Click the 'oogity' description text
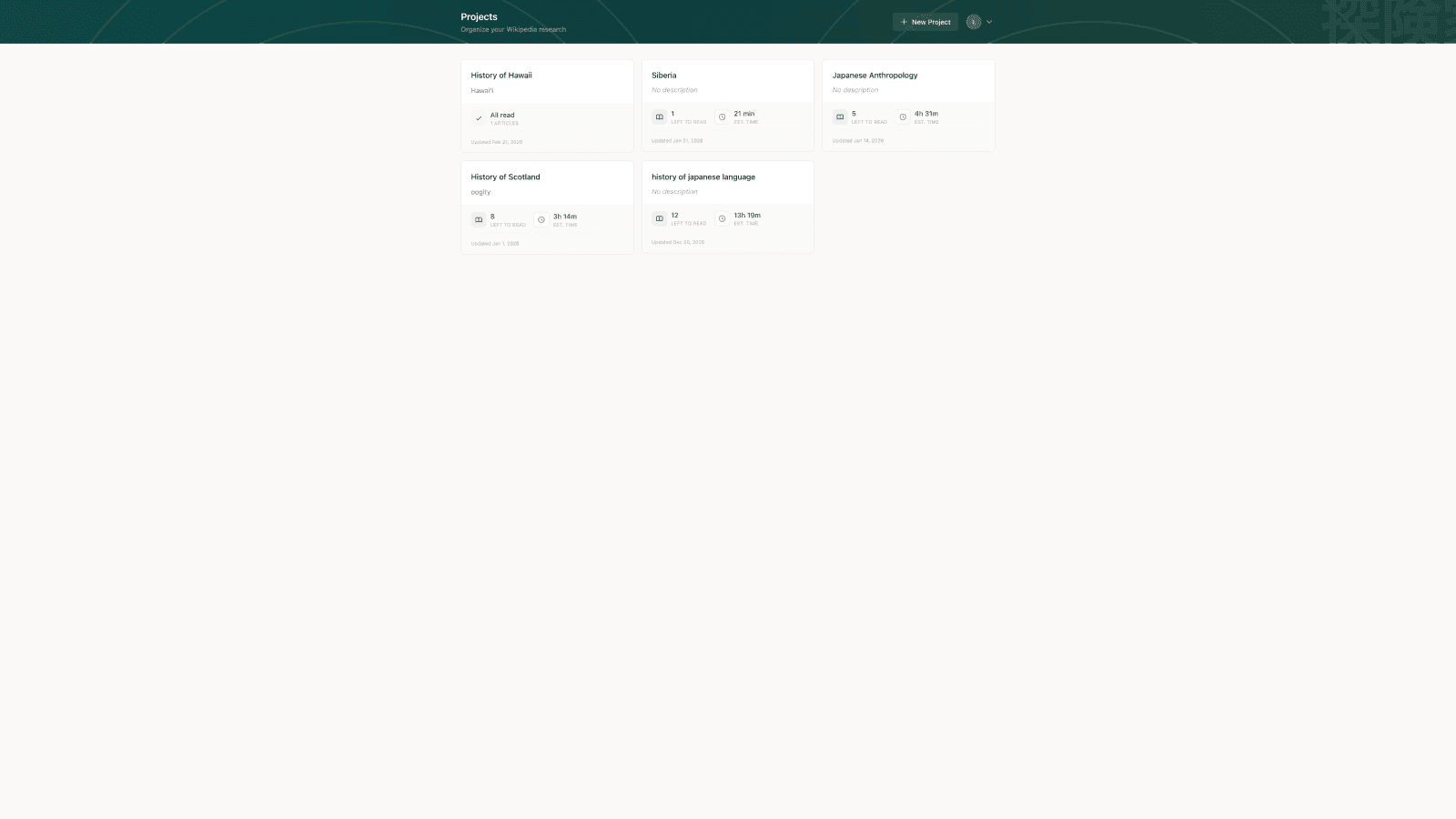This screenshot has height=819, width=1456. [480, 192]
